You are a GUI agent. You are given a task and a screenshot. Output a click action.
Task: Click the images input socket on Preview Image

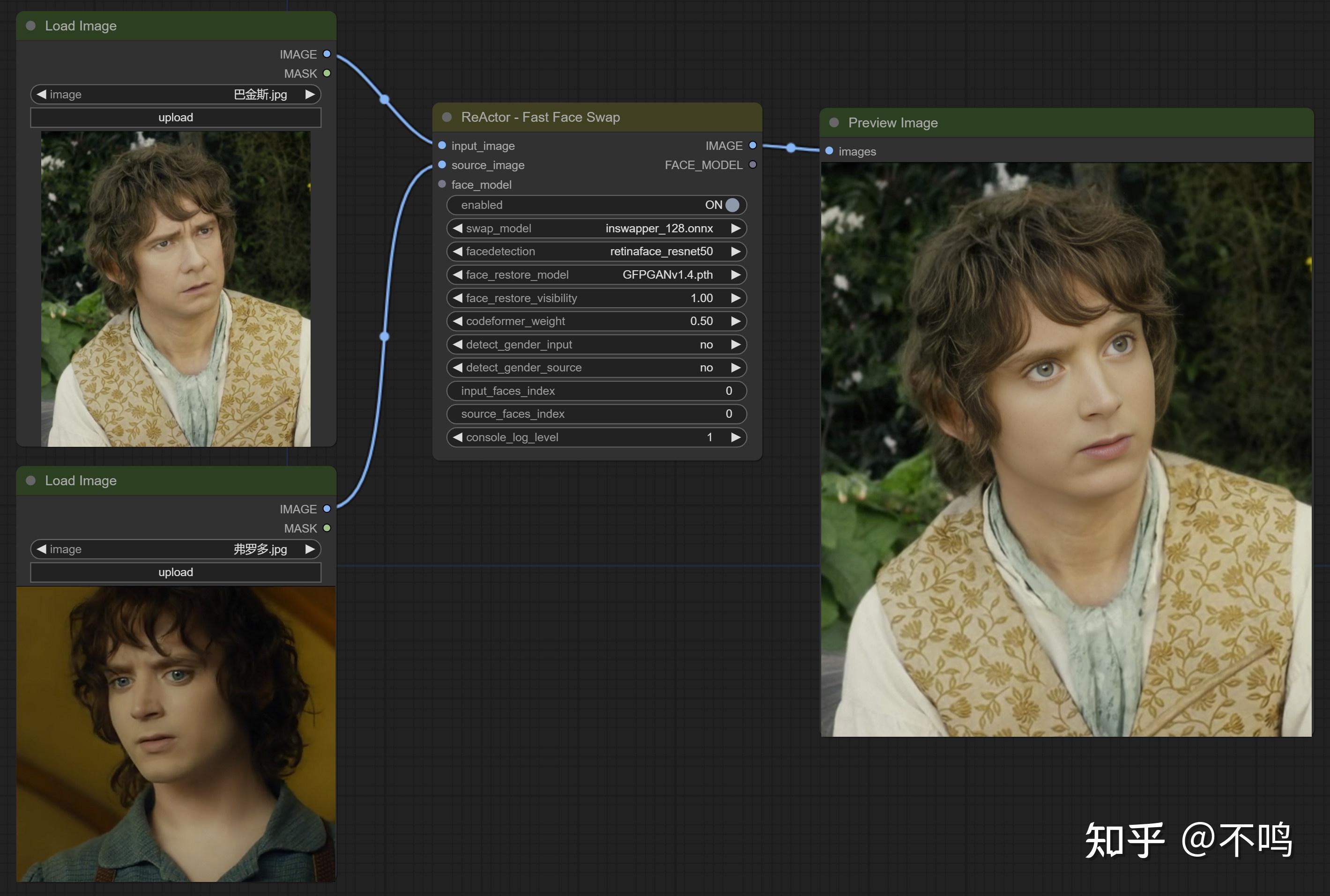(829, 151)
